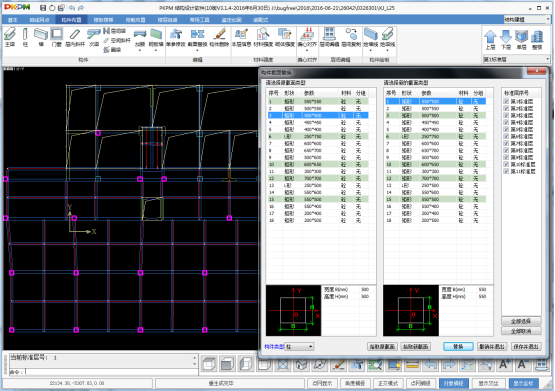
Task: Click the 层间梁 inter-story beam tool
Action: tap(115, 31)
